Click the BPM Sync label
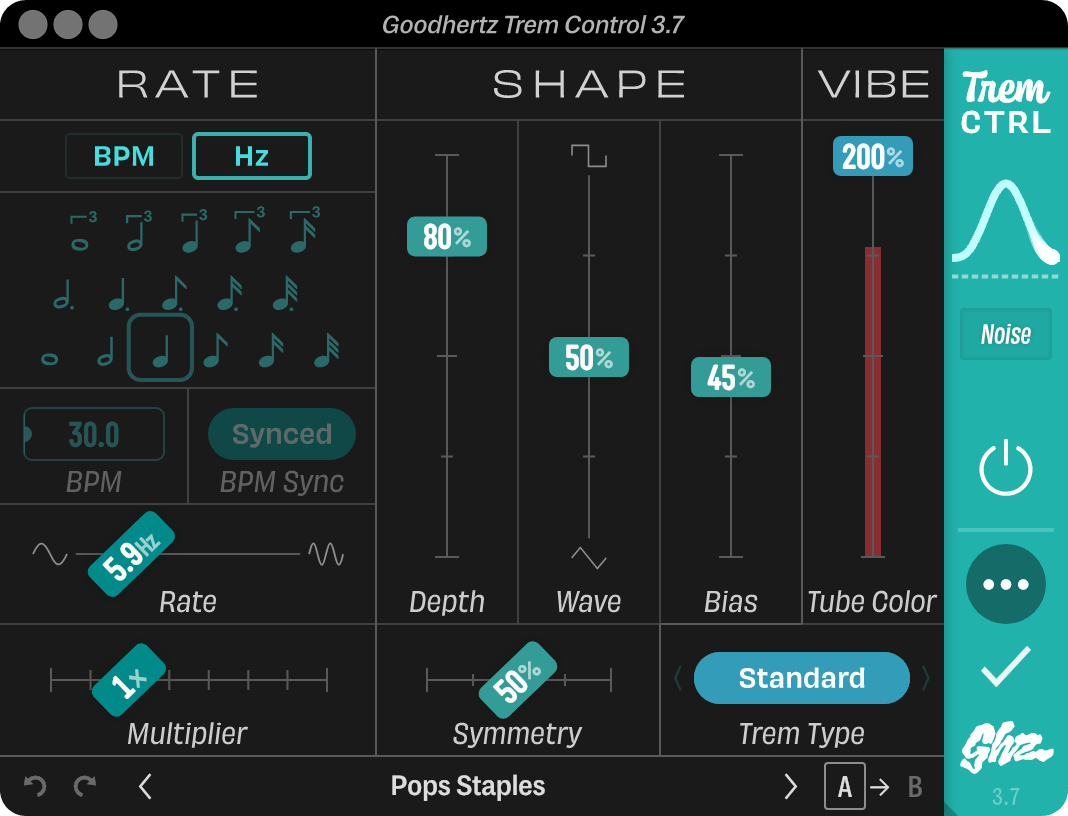 pos(281,482)
